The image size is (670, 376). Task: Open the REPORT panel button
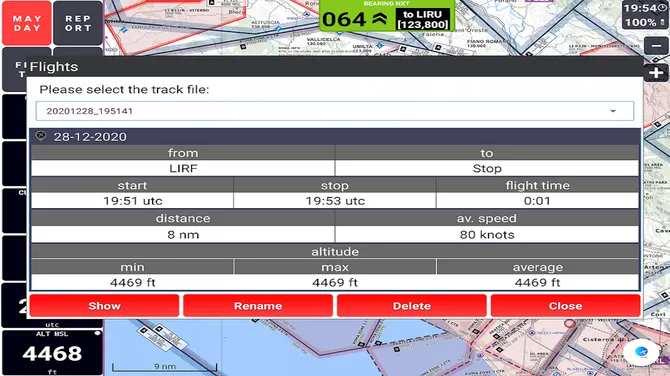(x=78, y=23)
